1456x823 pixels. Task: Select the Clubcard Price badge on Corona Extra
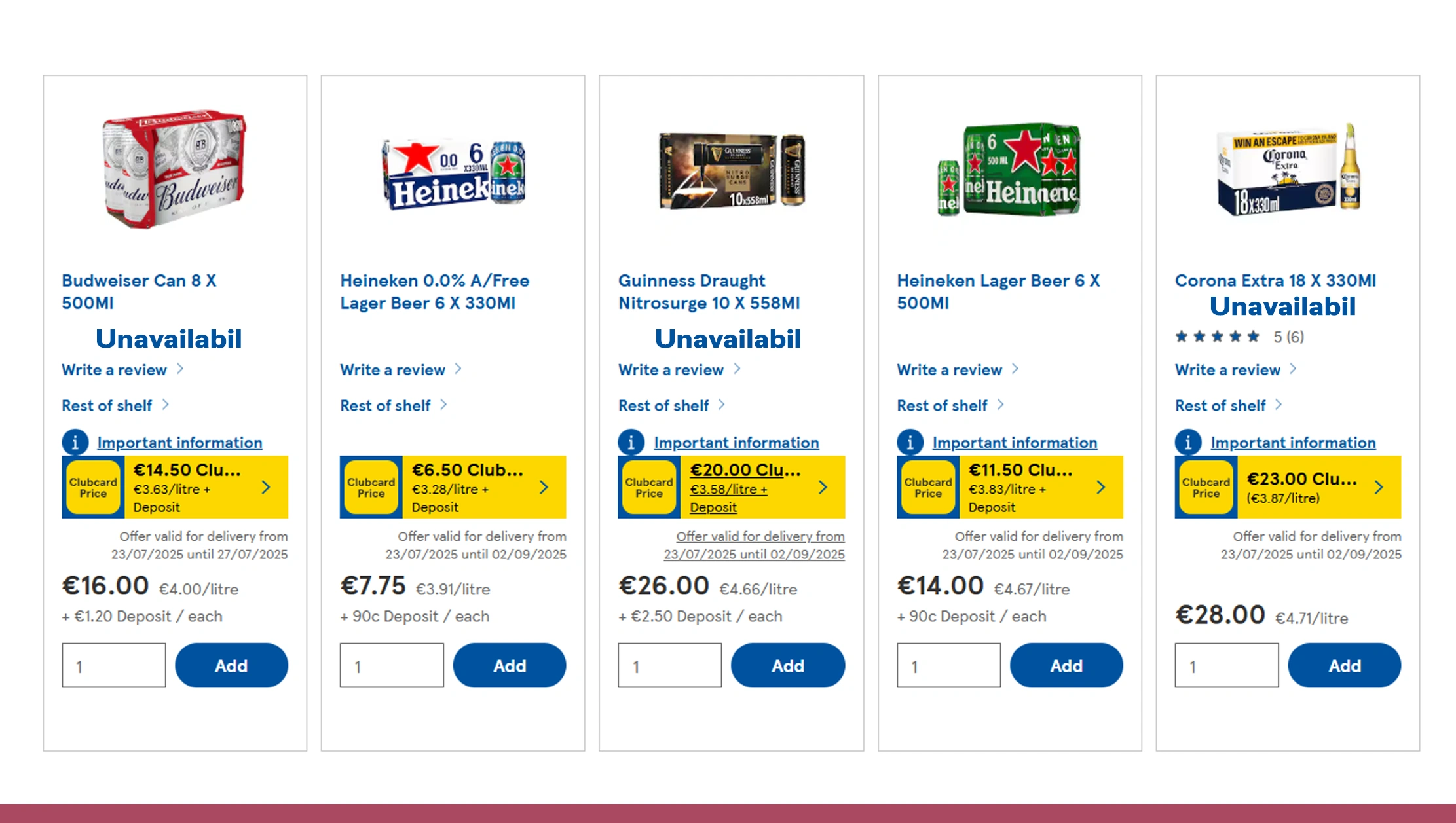pyautogui.click(x=1205, y=487)
